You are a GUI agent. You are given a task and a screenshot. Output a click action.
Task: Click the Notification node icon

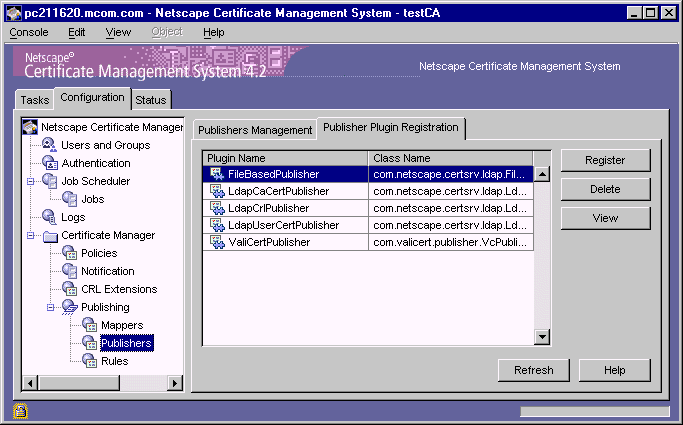click(x=70, y=271)
